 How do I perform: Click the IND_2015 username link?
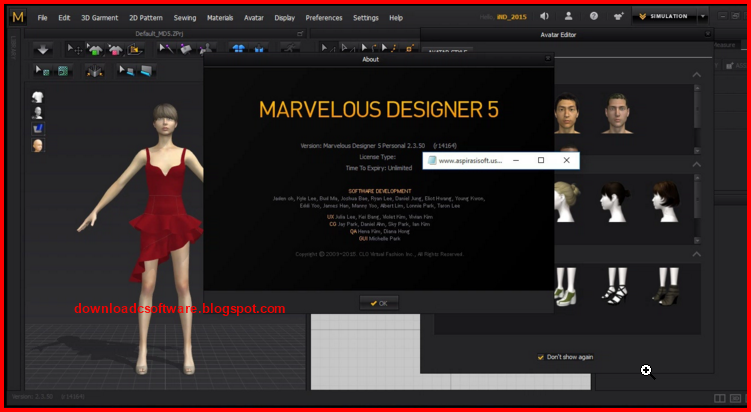(512, 17)
